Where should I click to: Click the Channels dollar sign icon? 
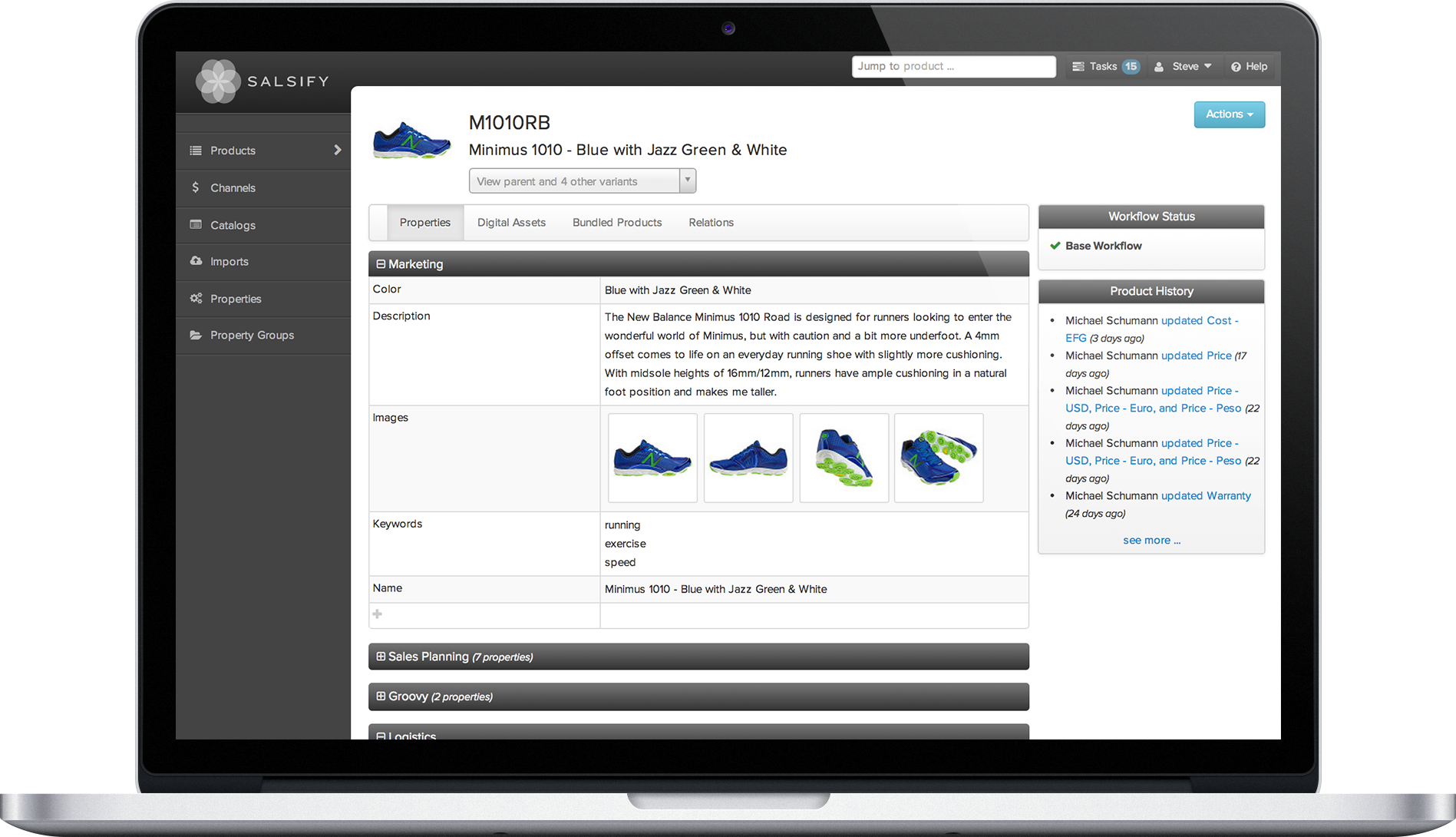[196, 187]
